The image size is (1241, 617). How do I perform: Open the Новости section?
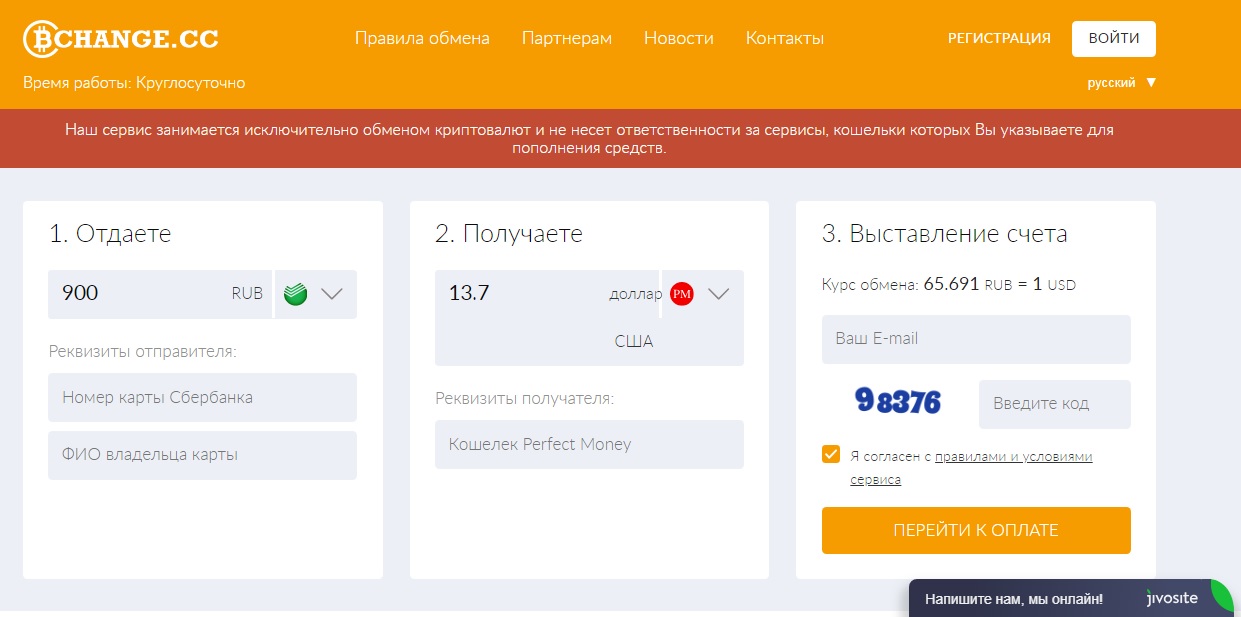(678, 39)
